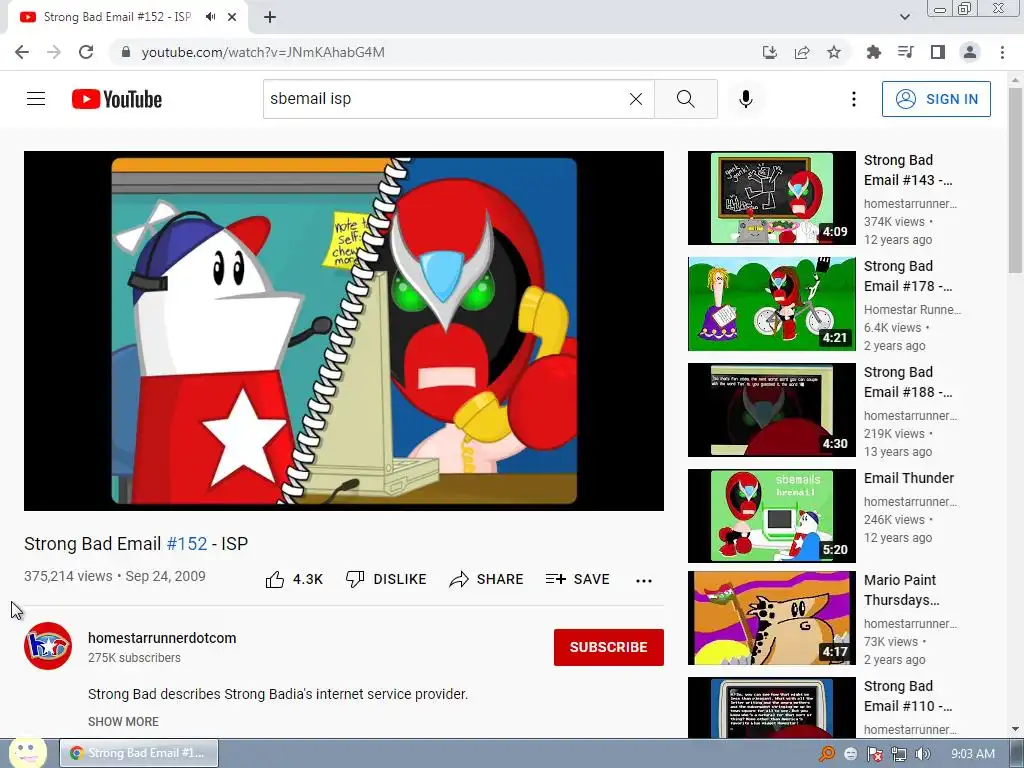Click SHARE under the video
1024x768 pixels.
coord(487,579)
